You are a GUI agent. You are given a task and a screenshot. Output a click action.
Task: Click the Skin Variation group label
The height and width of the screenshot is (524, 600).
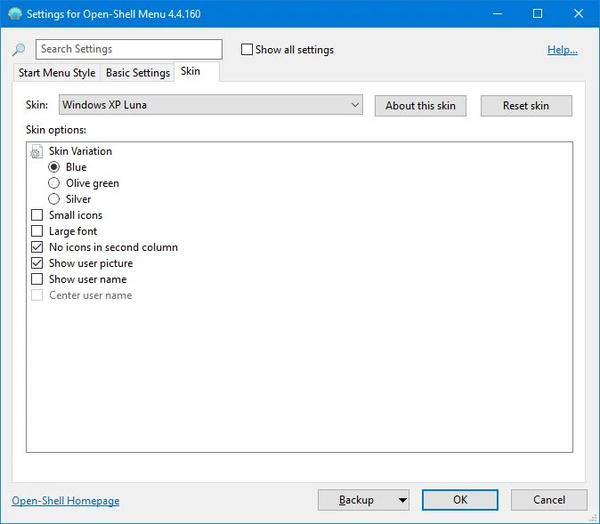pos(80,151)
